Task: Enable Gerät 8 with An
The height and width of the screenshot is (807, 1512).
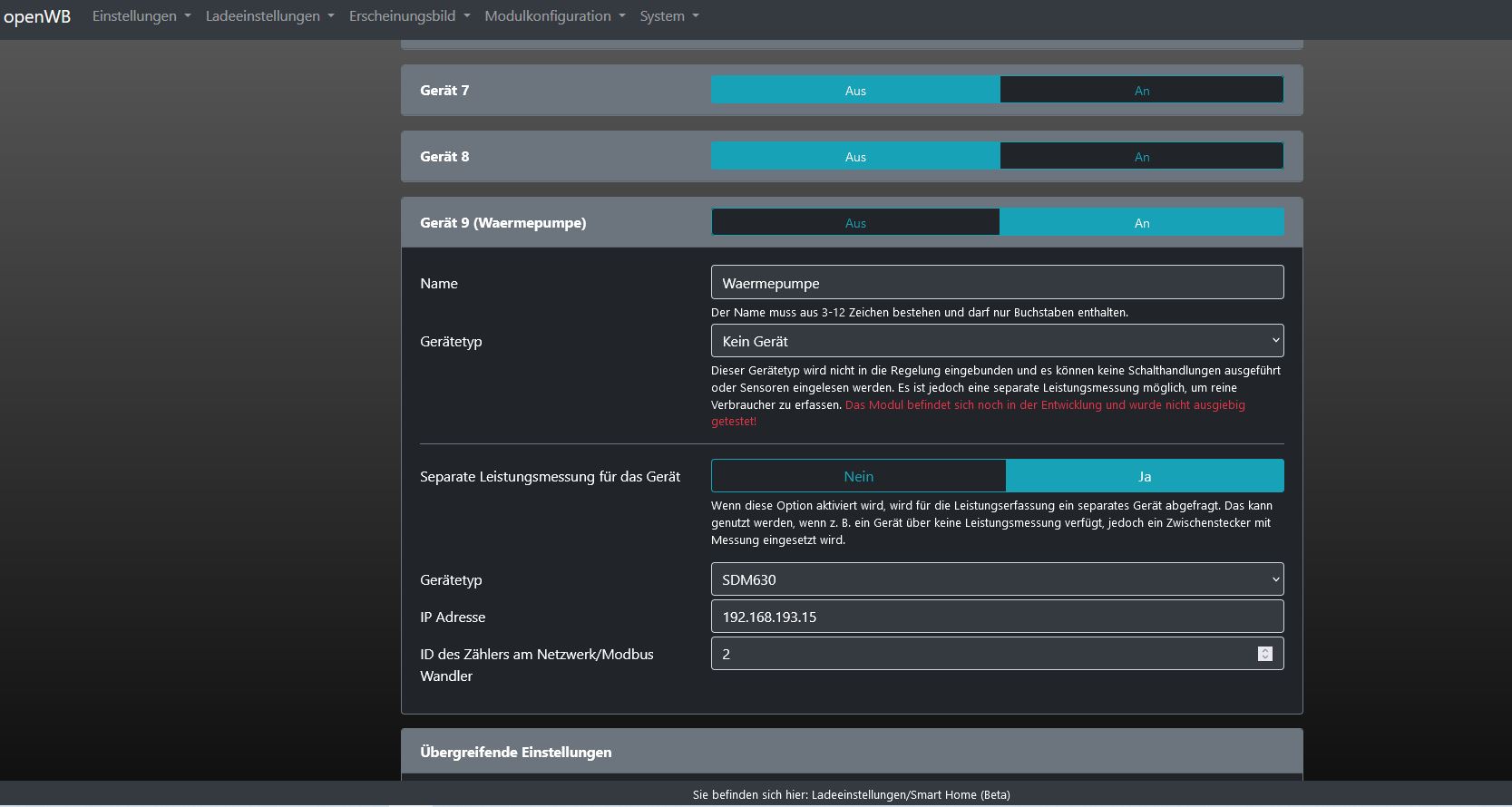Action: coord(1141,157)
